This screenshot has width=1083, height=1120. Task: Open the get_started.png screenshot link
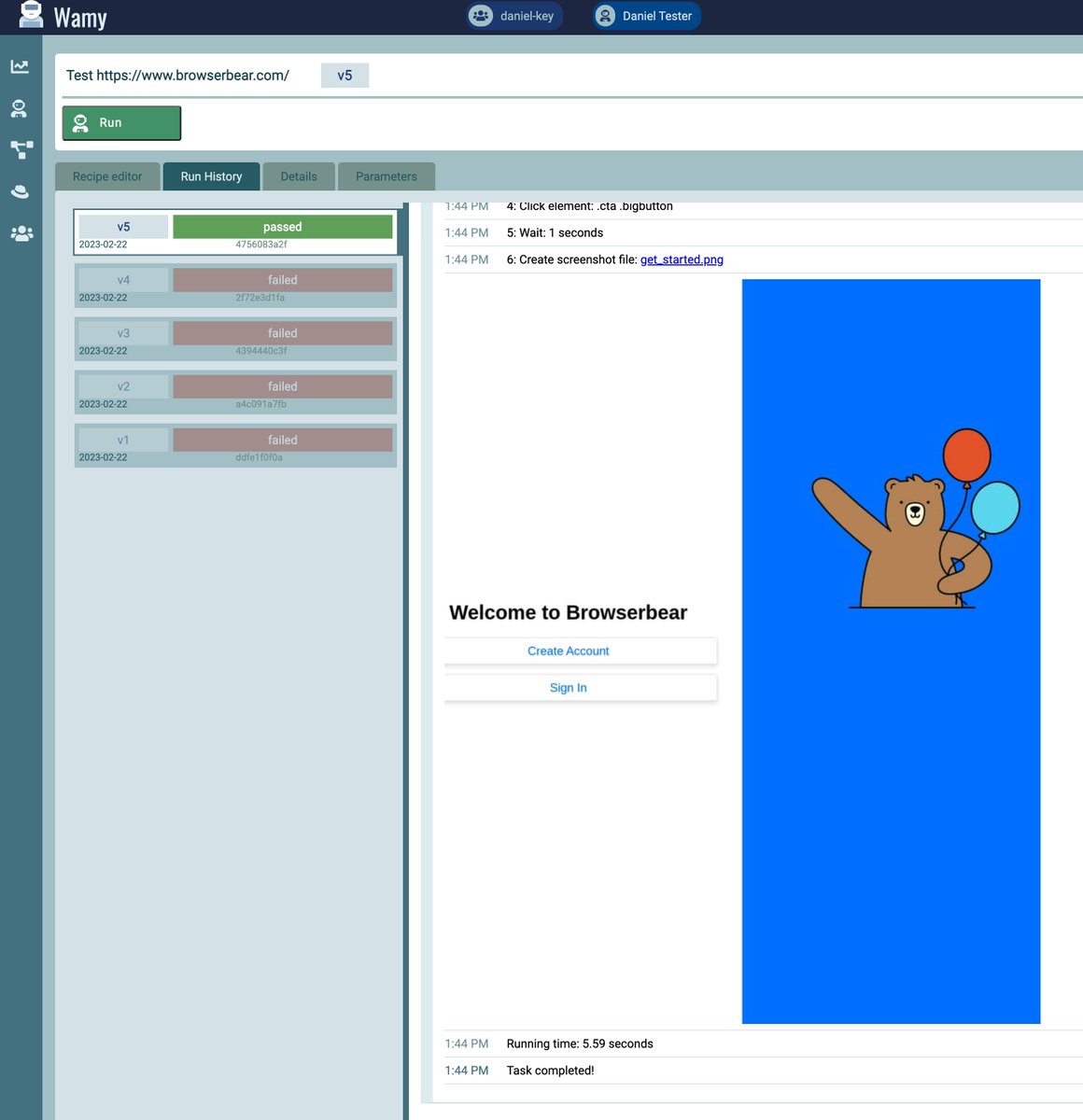click(682, 259)
